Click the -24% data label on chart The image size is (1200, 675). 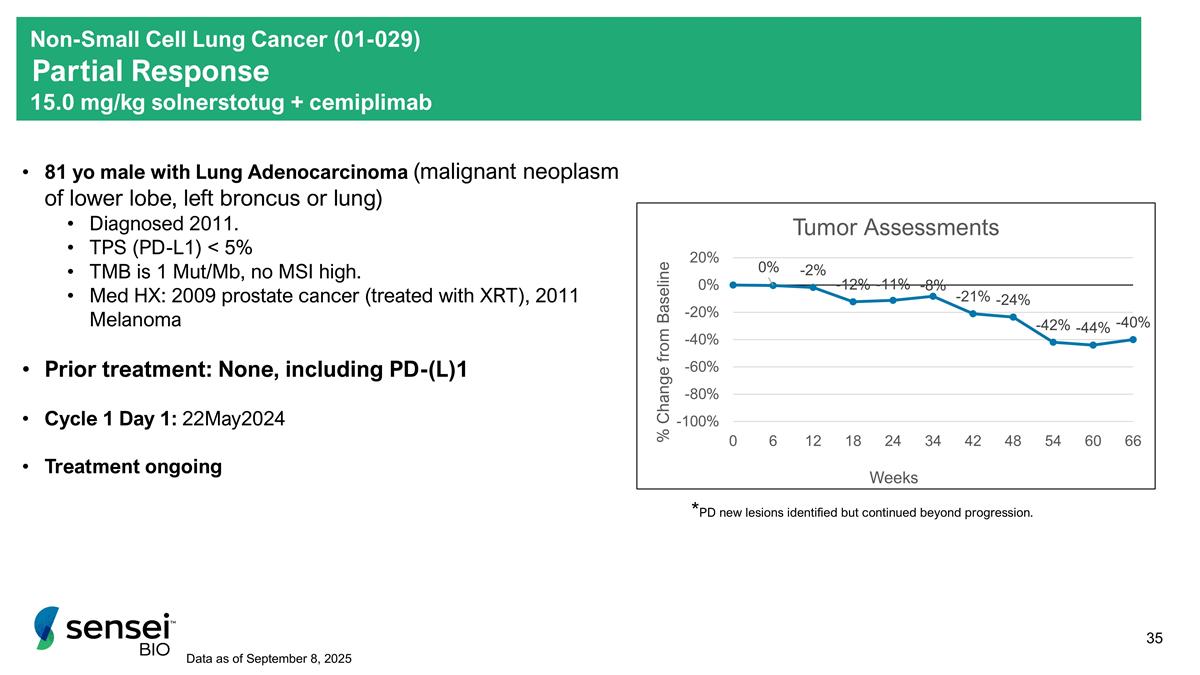point(1013,300)
